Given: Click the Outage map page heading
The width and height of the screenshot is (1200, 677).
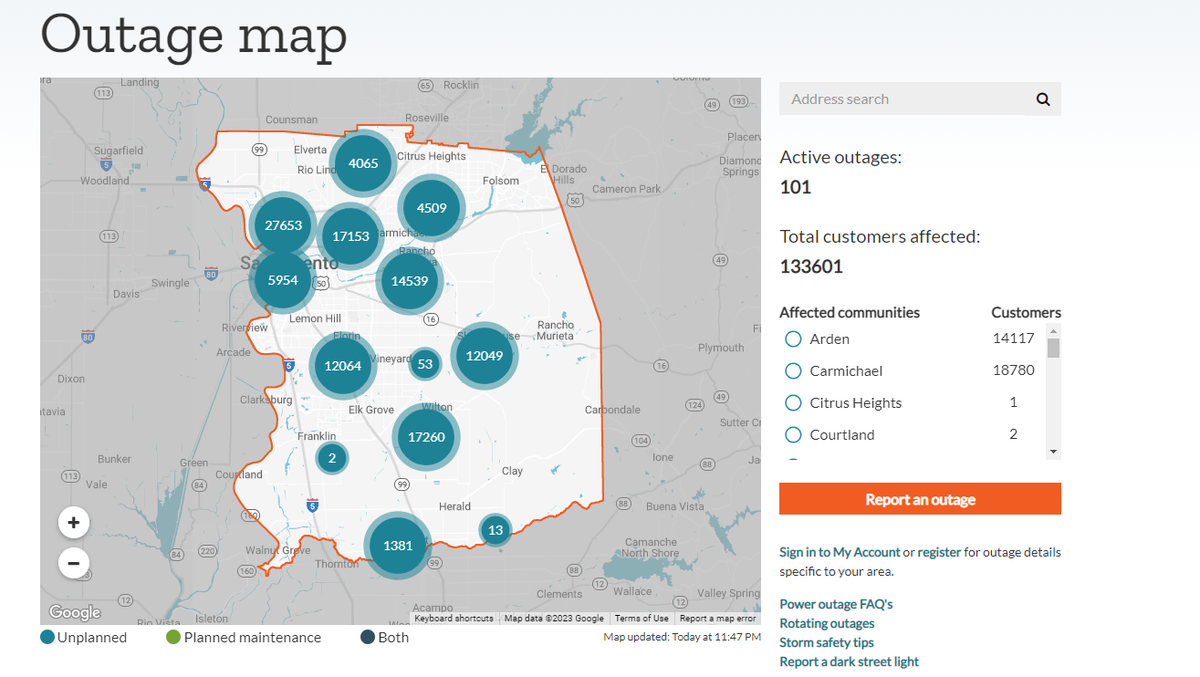Looking at the screenshot, I should tap(194, 34).
